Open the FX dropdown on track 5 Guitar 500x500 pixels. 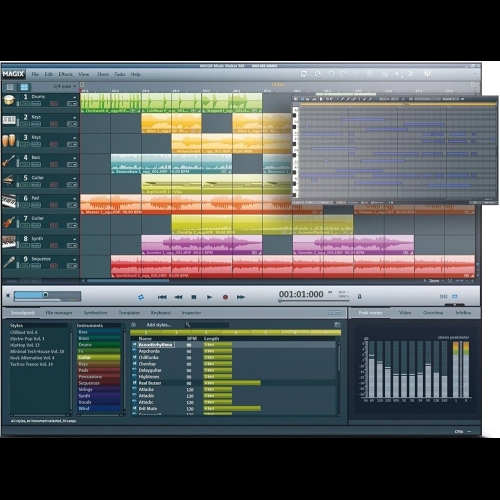coord(72,185)
